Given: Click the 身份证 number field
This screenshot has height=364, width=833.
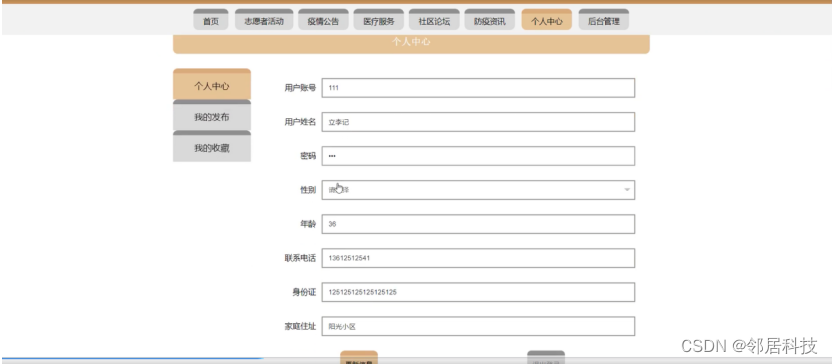Looking at the screenshot, I should [478, 292].
